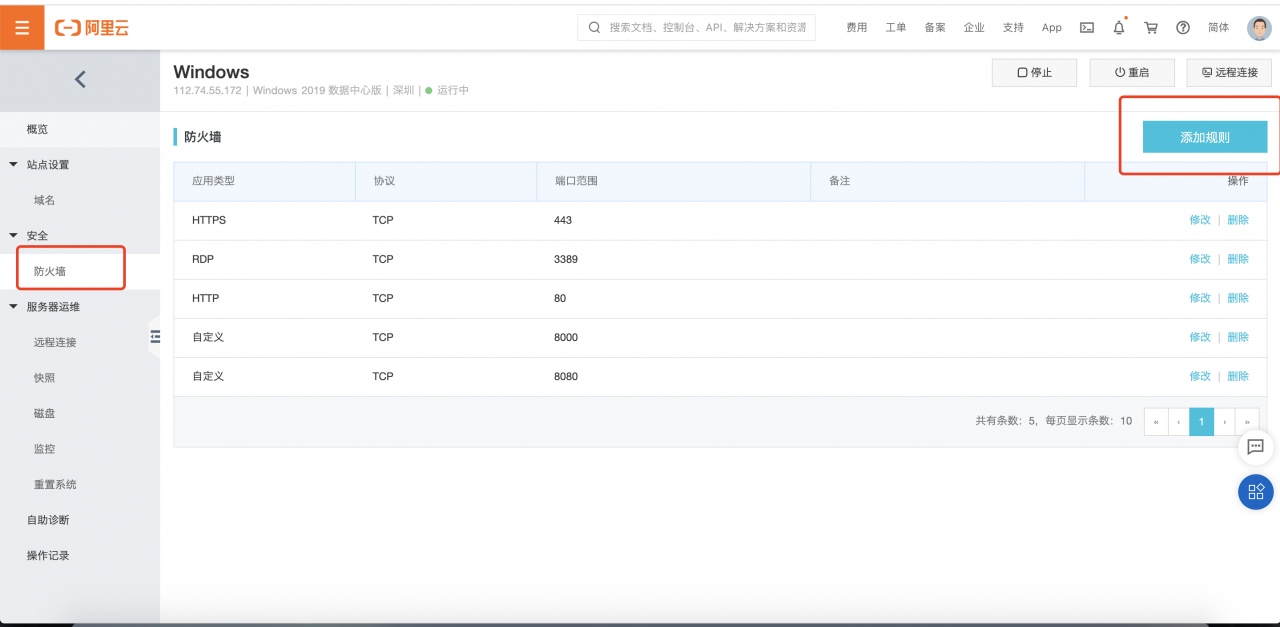Click the blue app grid widget
The height and width of the screenshot is (627, 1280).
1256,492
